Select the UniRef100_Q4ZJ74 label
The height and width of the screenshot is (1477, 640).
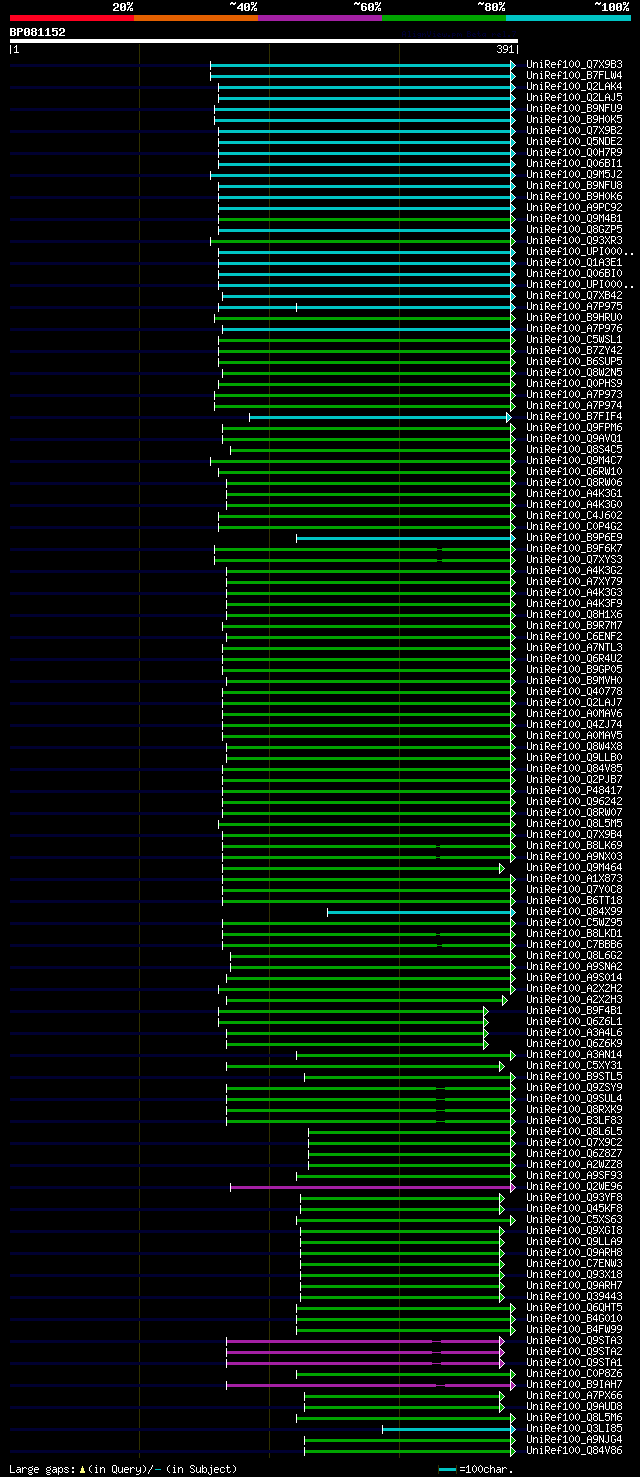pyautogui.click(x=574, y=724)
